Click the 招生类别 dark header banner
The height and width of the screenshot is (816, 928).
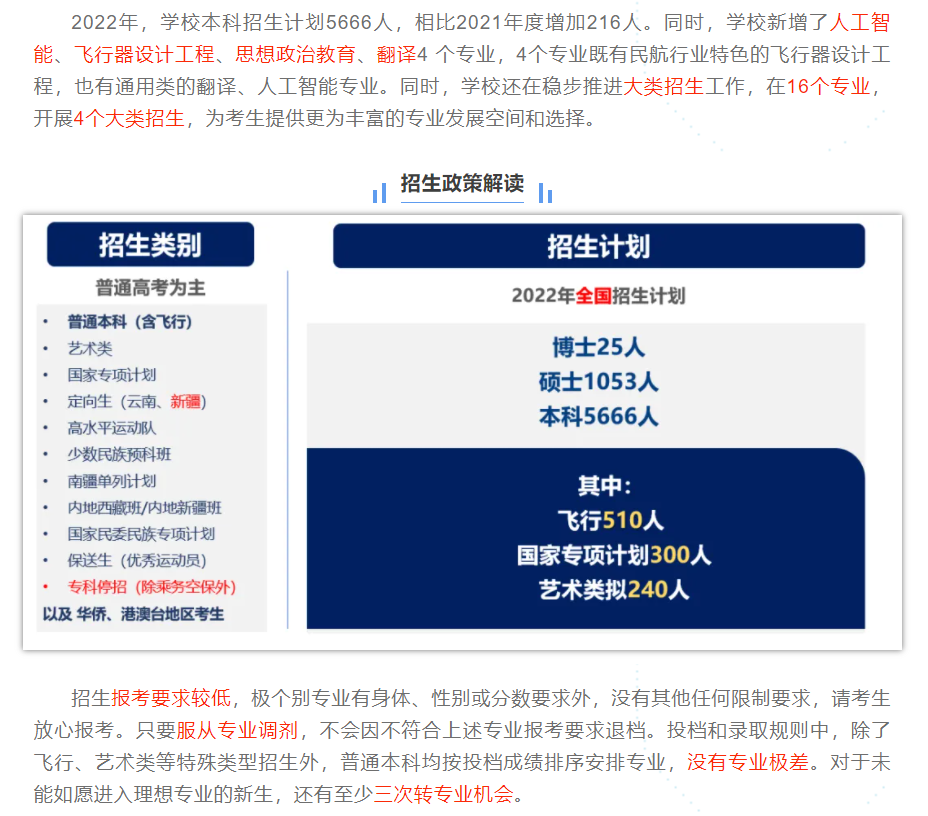[x=149, y=243]
